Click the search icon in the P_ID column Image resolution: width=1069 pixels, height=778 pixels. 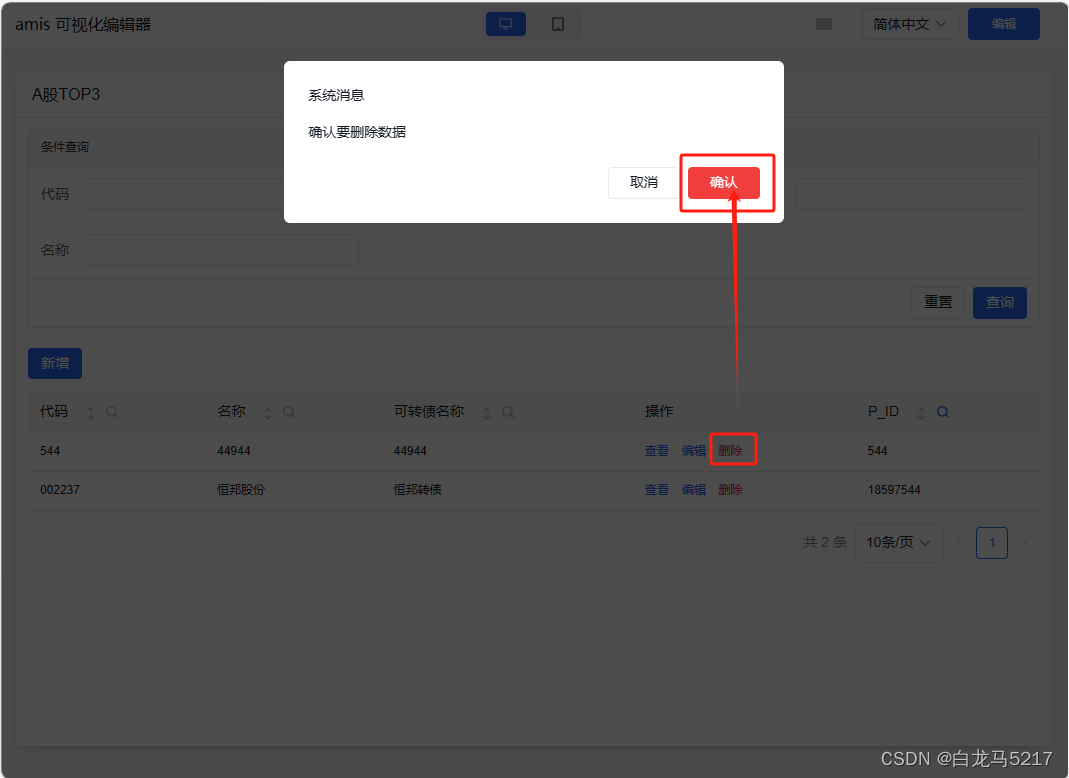pos(941,411)
